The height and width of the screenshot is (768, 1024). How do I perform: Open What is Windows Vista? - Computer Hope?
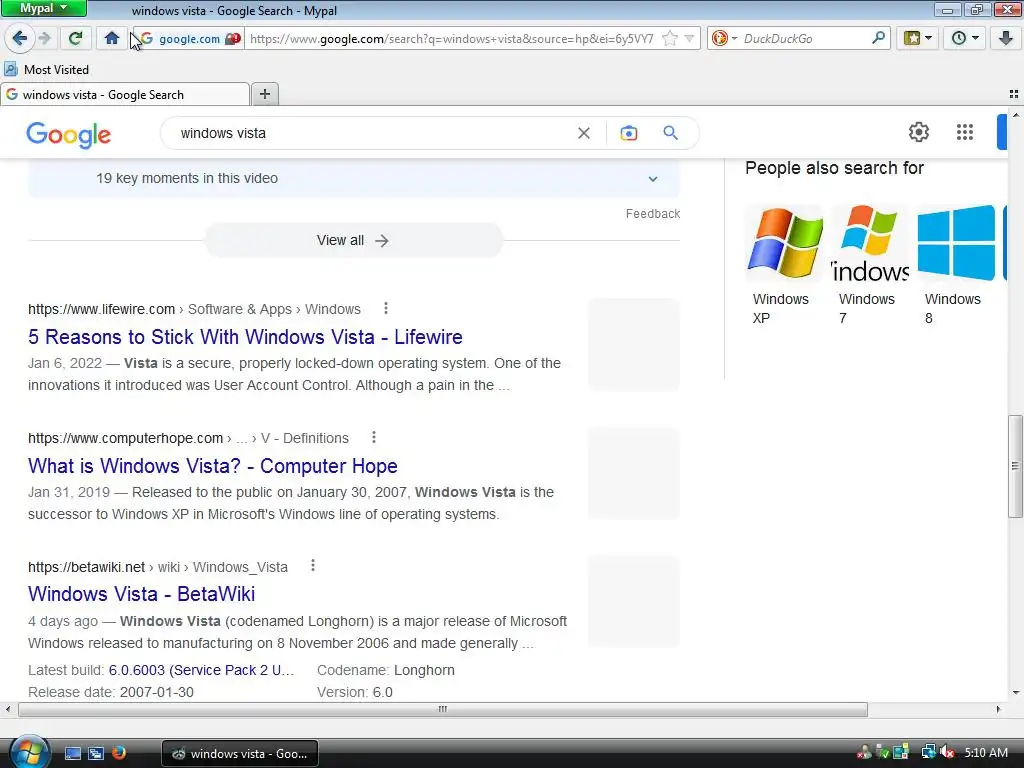(213, 466)
